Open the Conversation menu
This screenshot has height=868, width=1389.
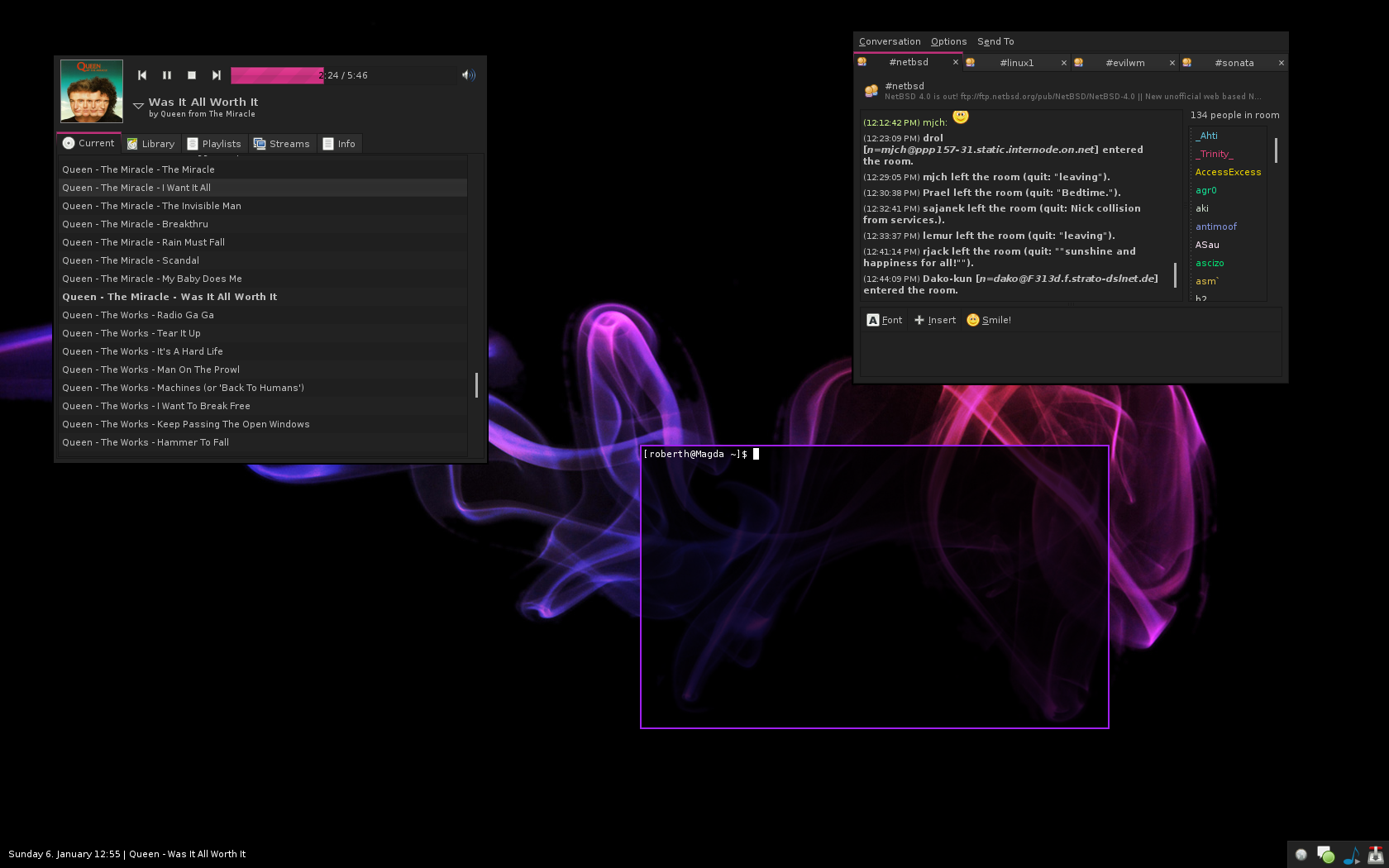(889, 41)
